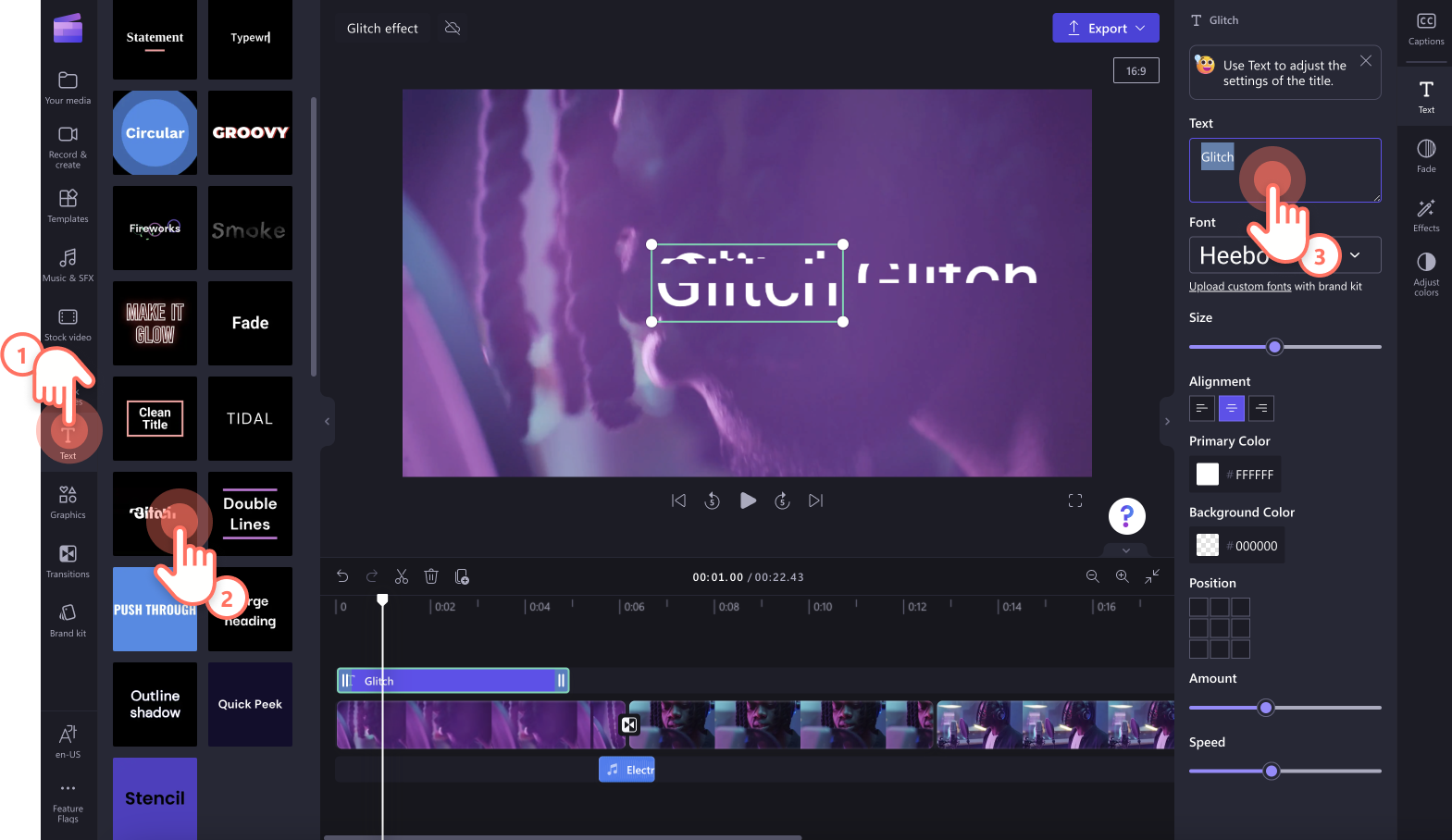Open Export dropdown button

pos(1106,28)
